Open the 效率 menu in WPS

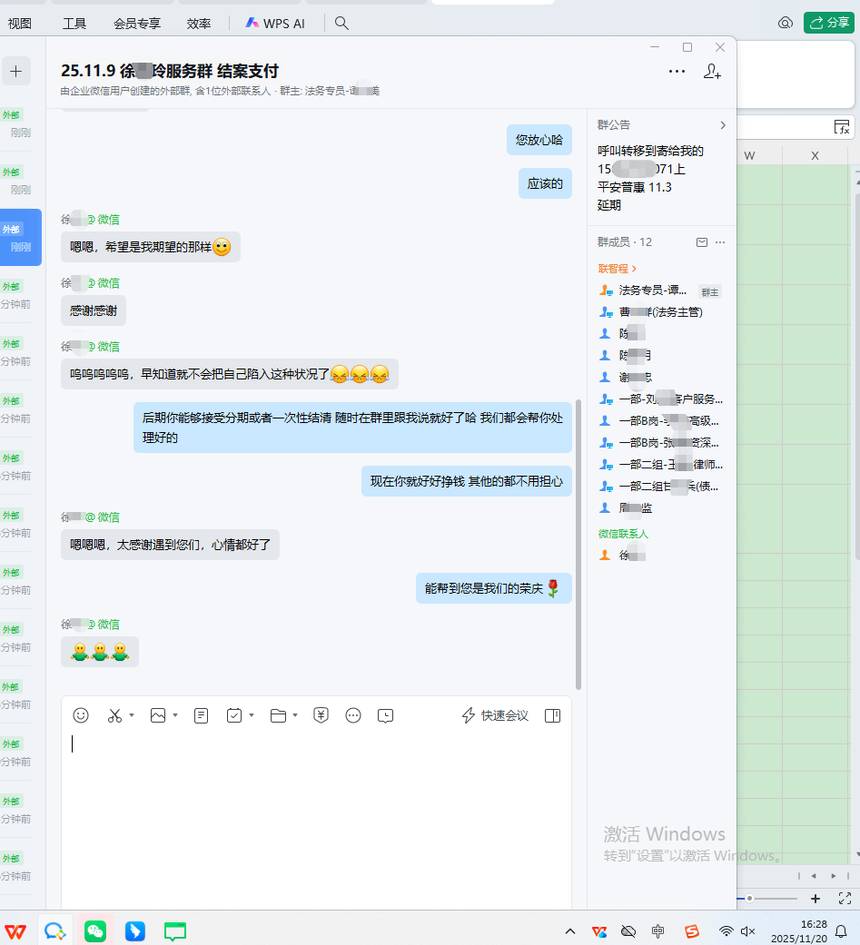click(x=198, y=24)
